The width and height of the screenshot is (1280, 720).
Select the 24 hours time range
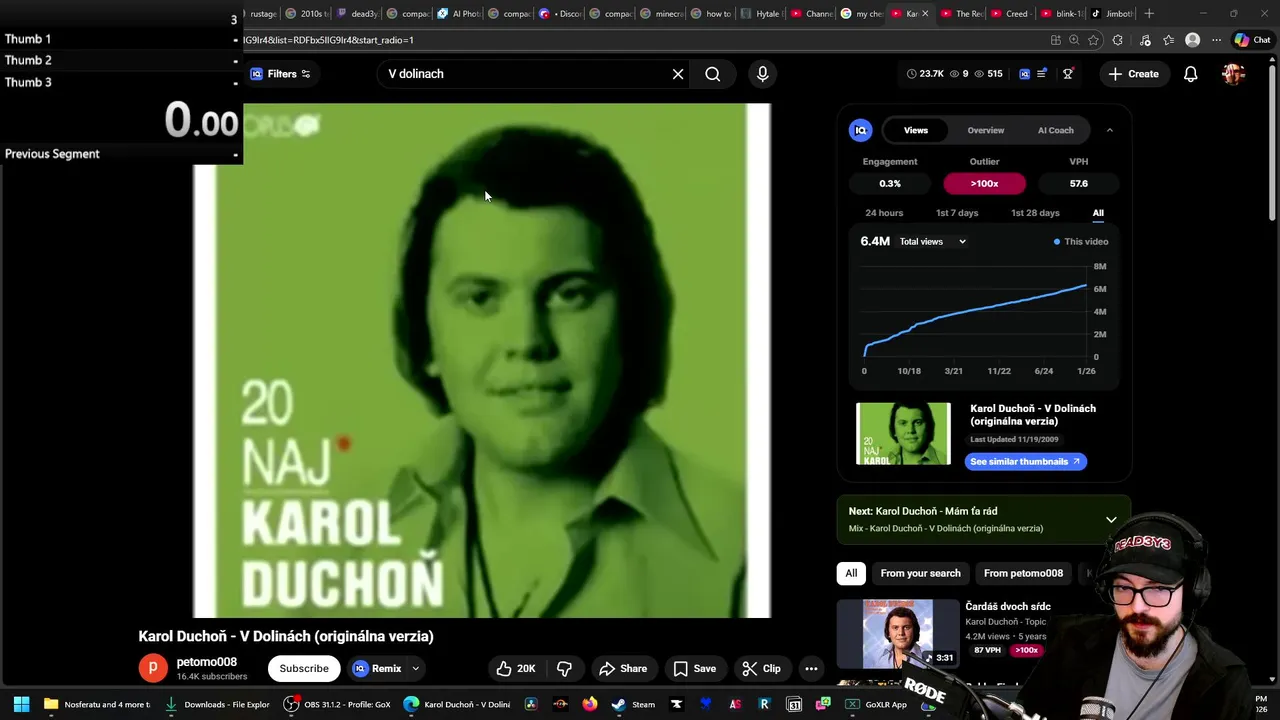[884, 213]
